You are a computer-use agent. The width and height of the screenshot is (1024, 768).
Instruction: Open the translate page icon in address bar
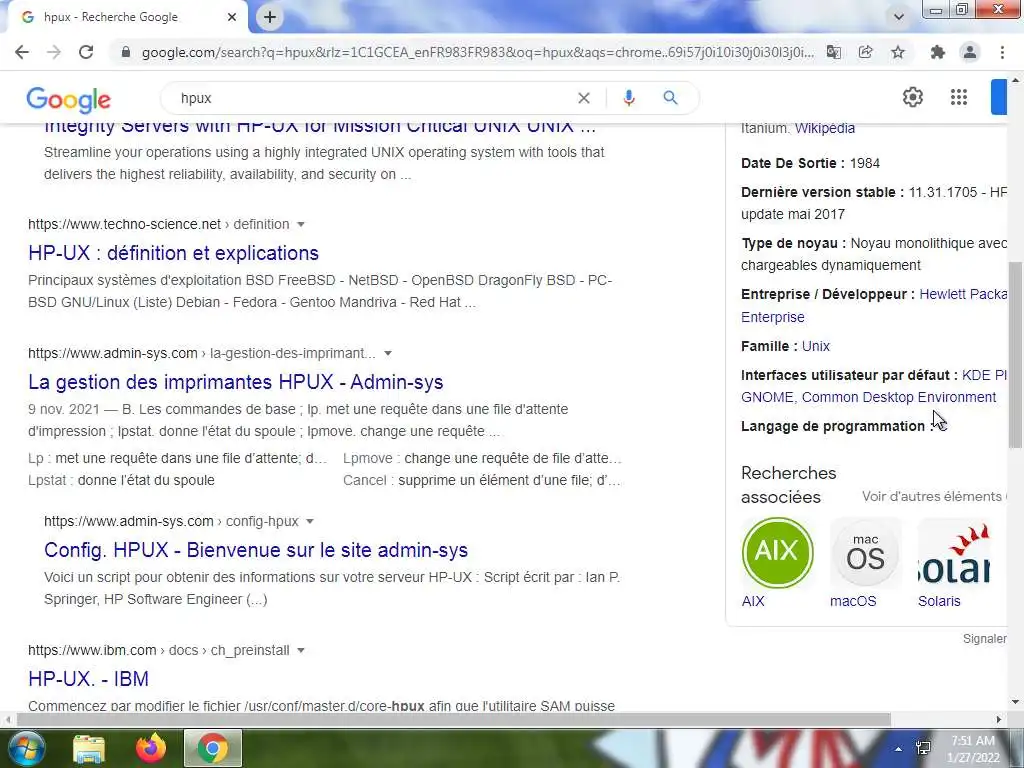[833, 52]
